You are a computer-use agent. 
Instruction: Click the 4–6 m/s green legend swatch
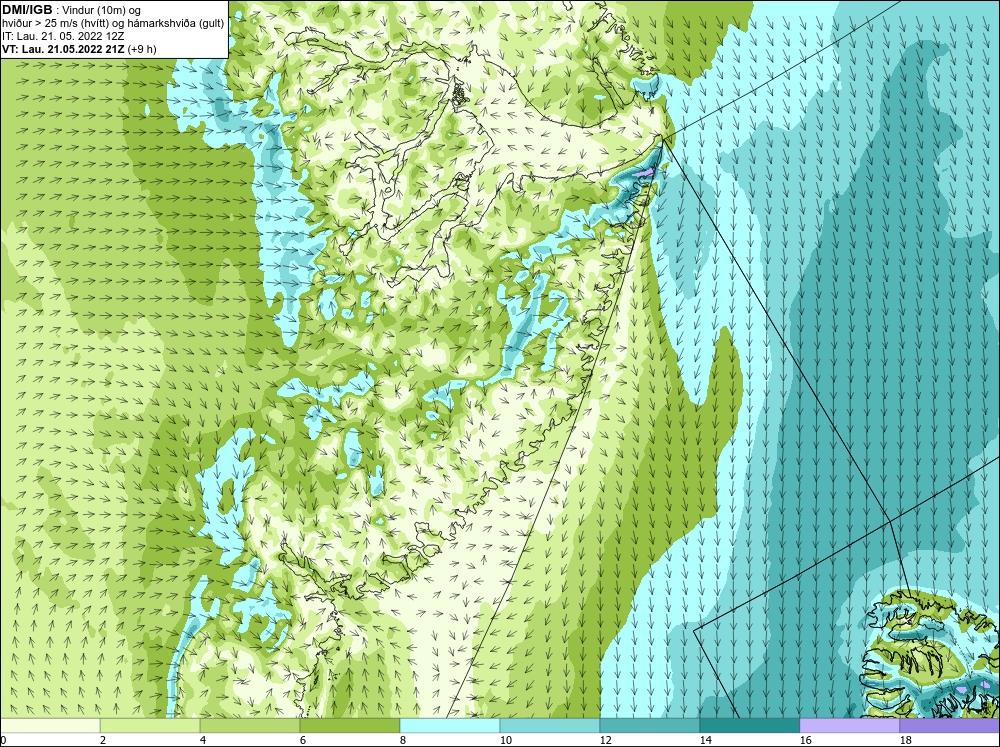pos(250,725)
